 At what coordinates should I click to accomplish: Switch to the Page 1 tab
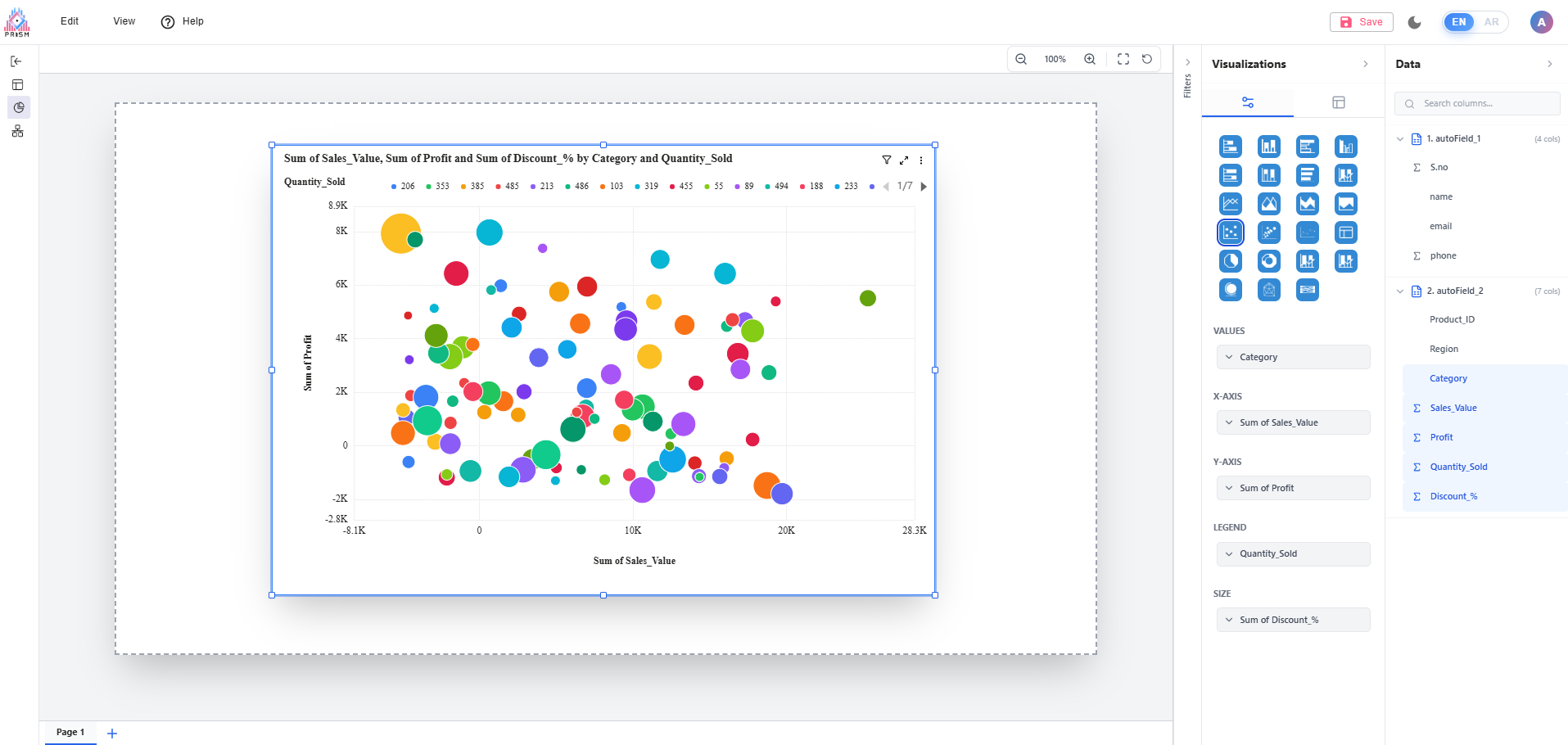click(x=70, y=732)
